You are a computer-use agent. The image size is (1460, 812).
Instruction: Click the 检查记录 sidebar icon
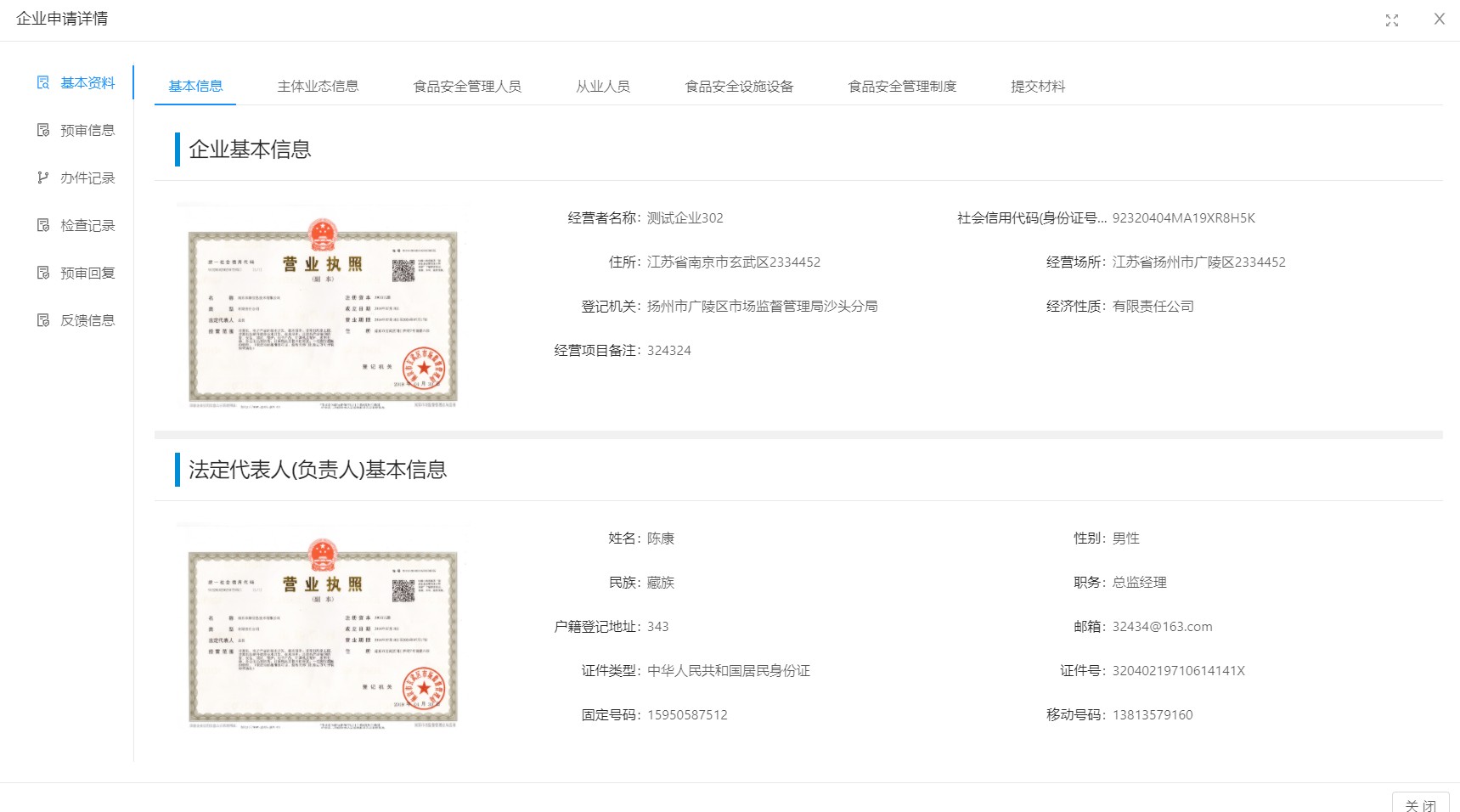point(43,225)
